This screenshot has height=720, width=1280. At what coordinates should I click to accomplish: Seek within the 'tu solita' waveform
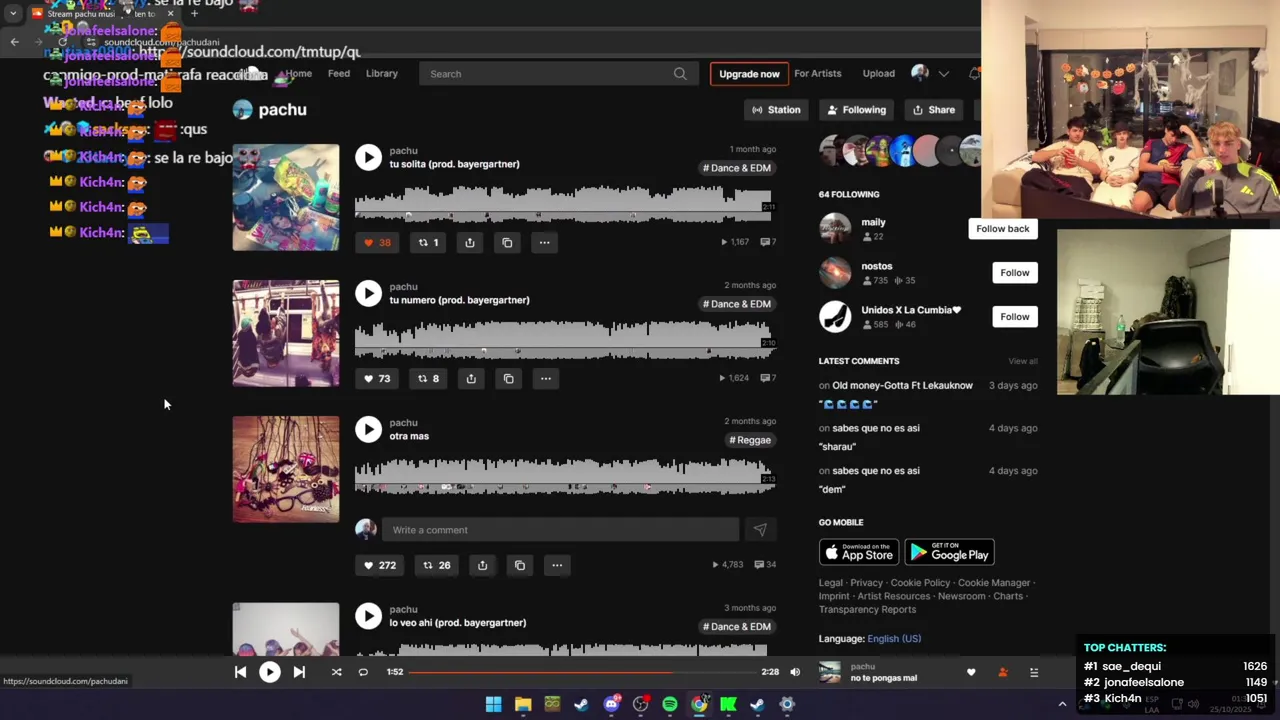pyautogui.click(x=563, y=203)
